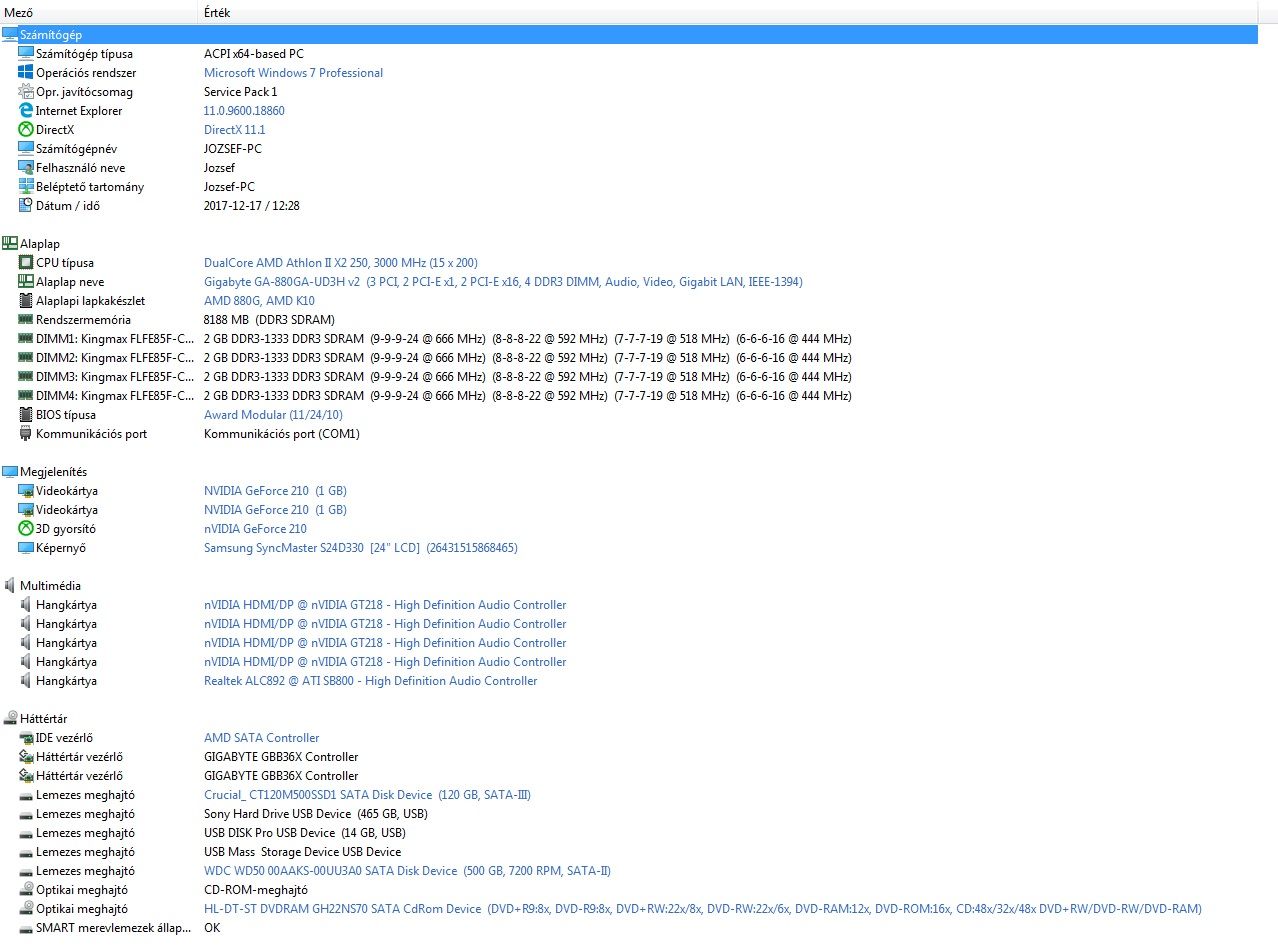
Task: Select the highlighted Számítógép category row
Action: tap(629, 35)
